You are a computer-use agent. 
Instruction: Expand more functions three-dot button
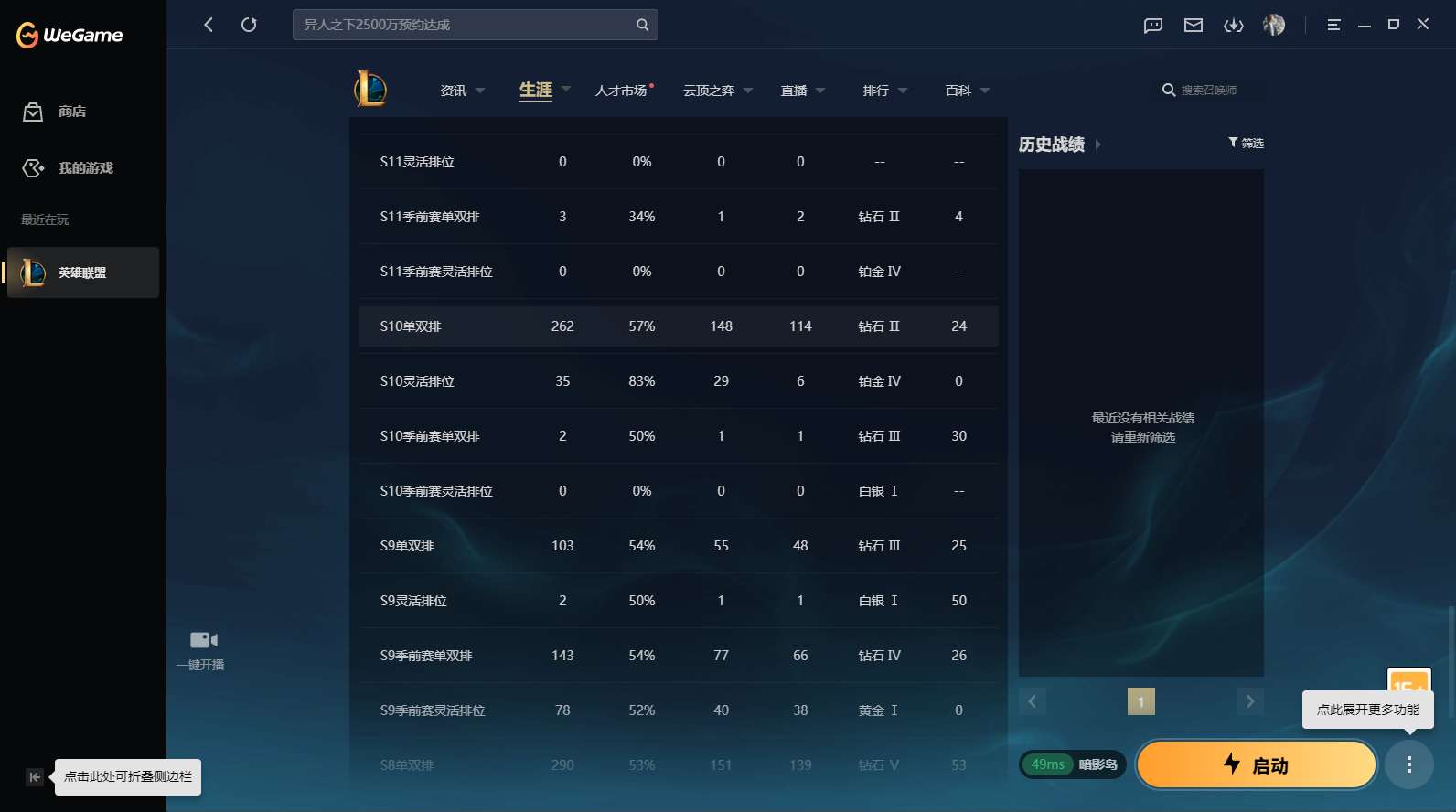[1408, 764]
